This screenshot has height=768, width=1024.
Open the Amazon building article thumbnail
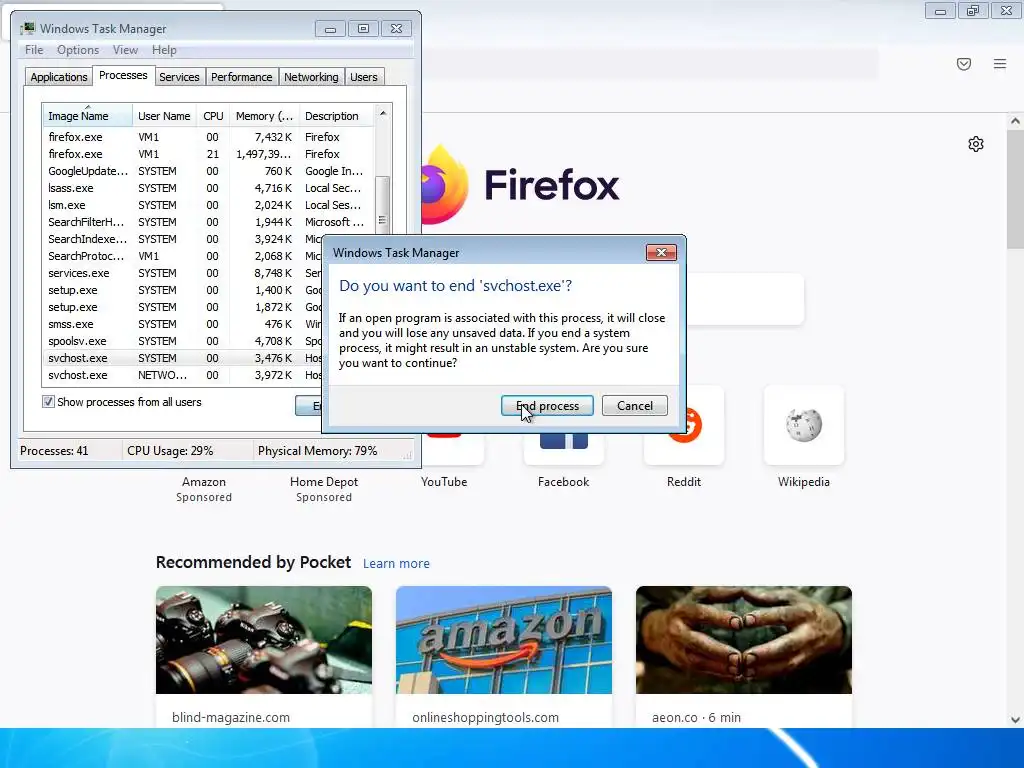[x=504, y=640]
